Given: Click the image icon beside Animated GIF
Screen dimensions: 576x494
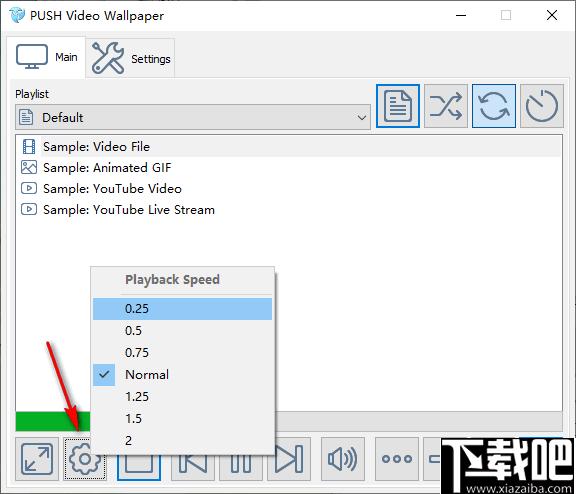Looking at the screenshot, I should tap(29, 167).
